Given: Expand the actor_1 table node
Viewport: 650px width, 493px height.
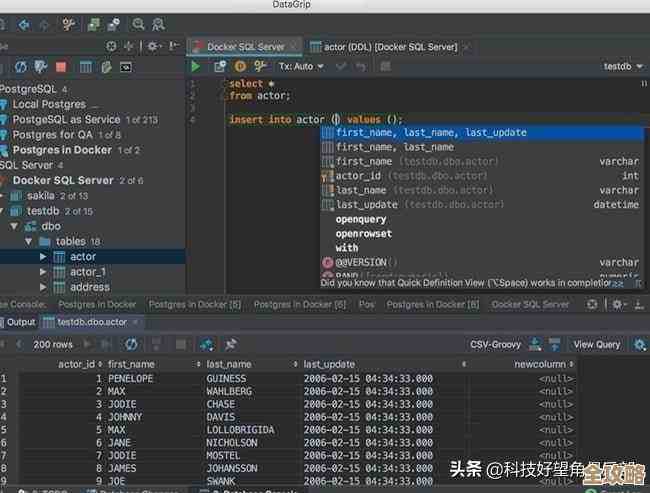Looking at the screenshot, I should [x=43, y=272].
